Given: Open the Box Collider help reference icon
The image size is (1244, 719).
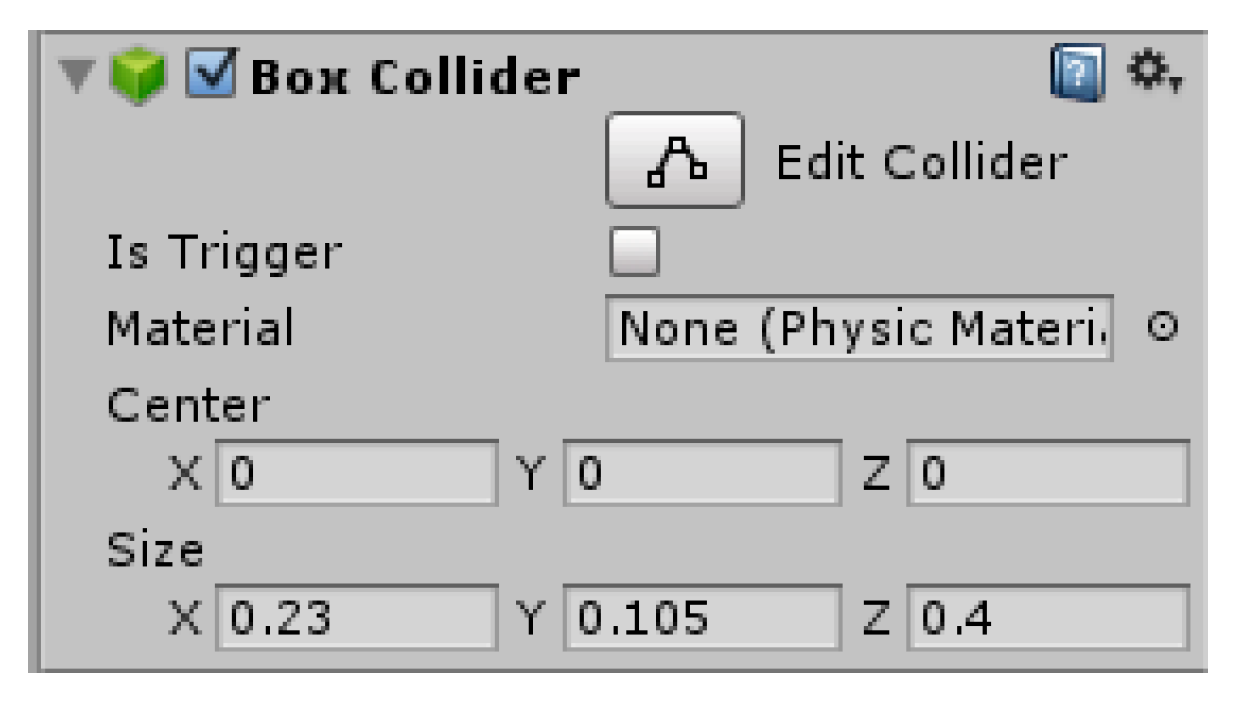Looking at the screenshot, I should click(1078, 73).
